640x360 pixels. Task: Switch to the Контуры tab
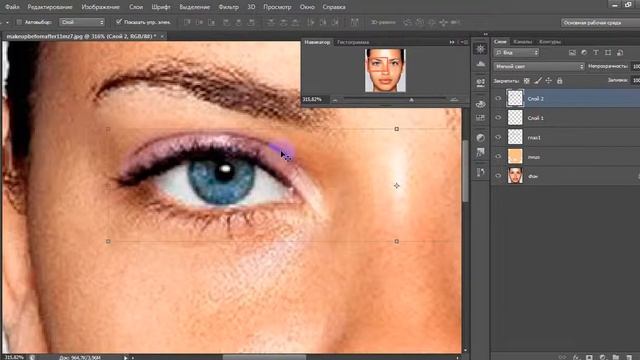pyautogui.click(x=550, y=42)
